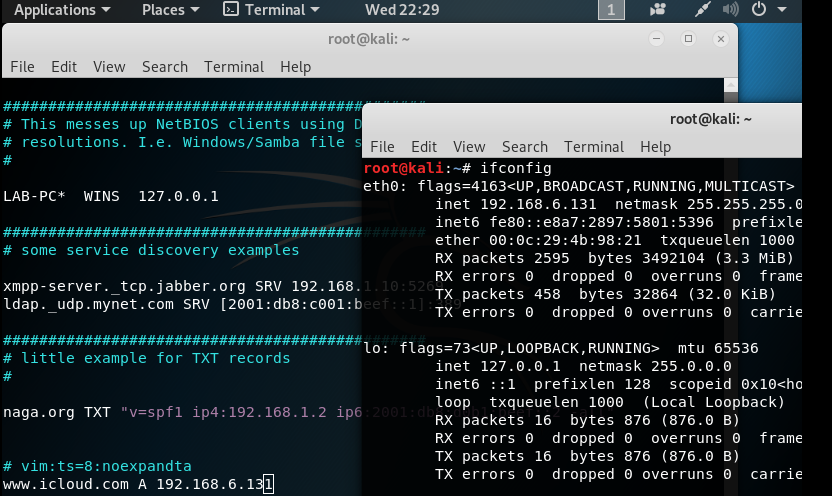Screen dimensions: 832x496
Task: Click '# vim:ts=8:noexpandta' line
Action: tap(98, 466)
